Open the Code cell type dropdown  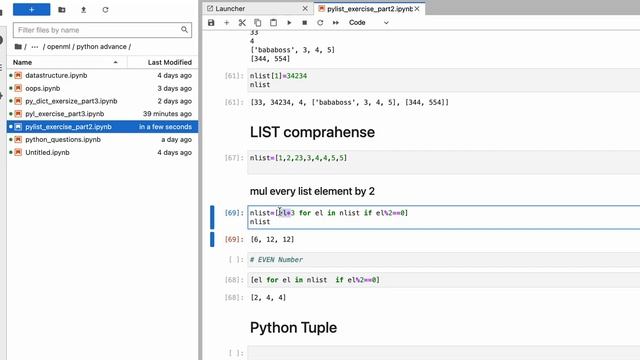pos(369,22)
